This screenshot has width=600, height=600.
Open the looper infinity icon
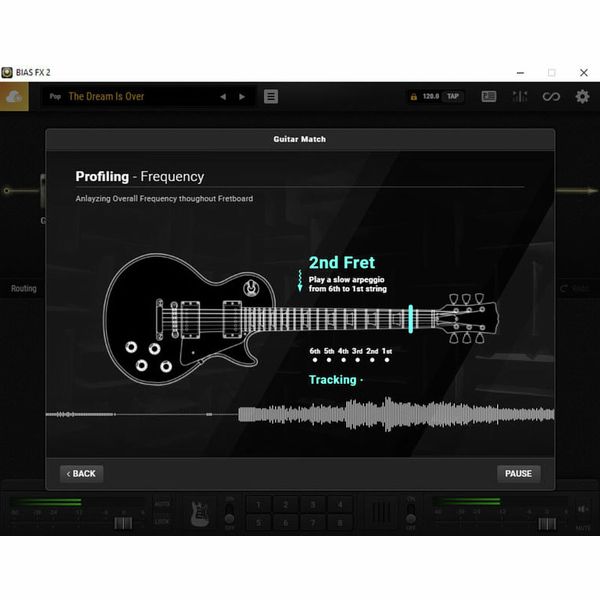coord(551,97)
